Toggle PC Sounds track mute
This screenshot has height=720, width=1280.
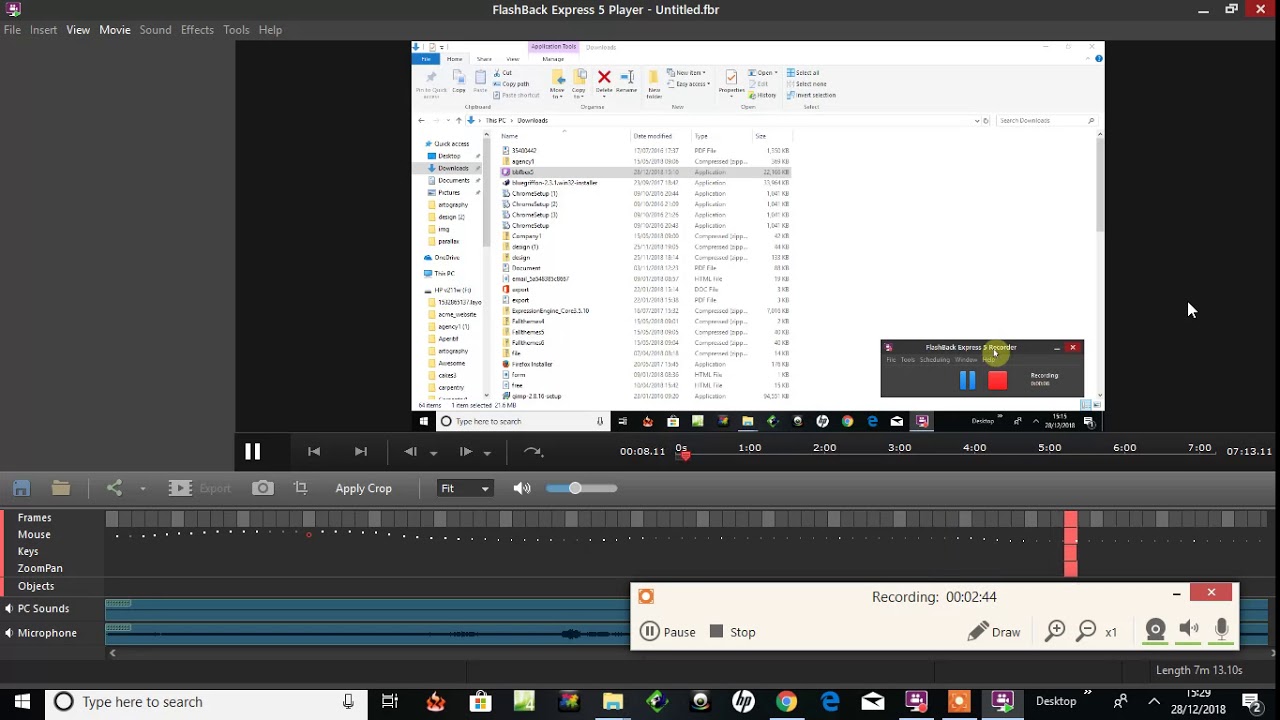(9, 608)
